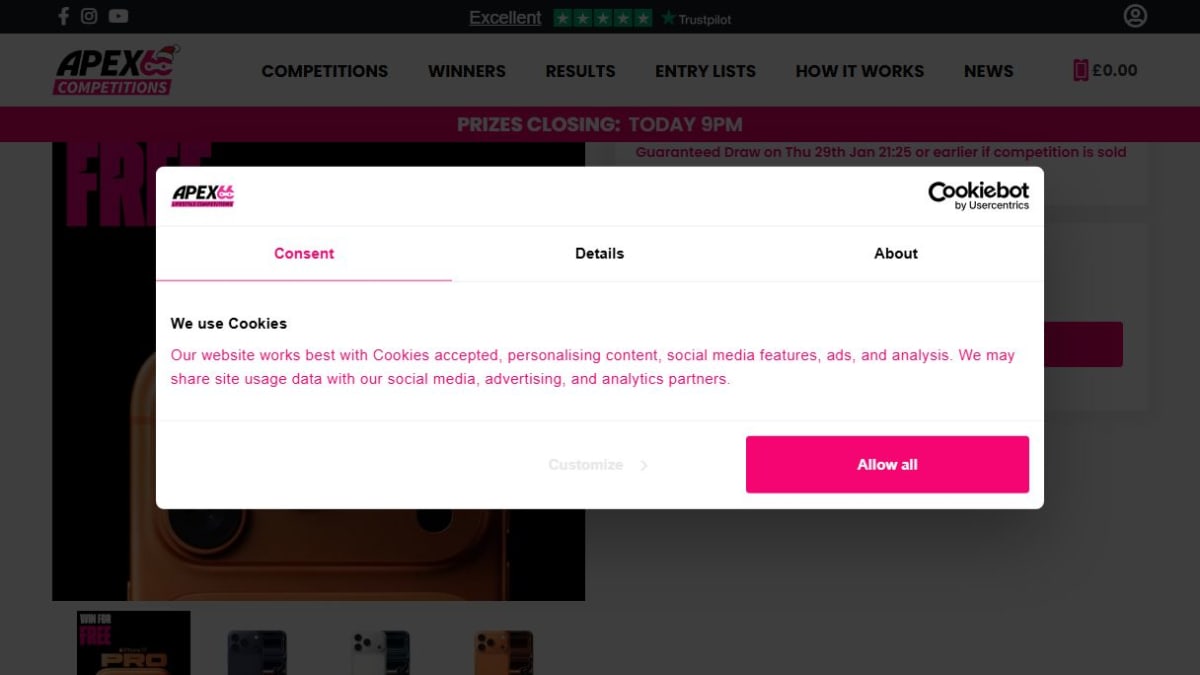This screenshot has height=675, width=1200.
Task: Click the Trustpilot five-star rating
Action: 603,18
